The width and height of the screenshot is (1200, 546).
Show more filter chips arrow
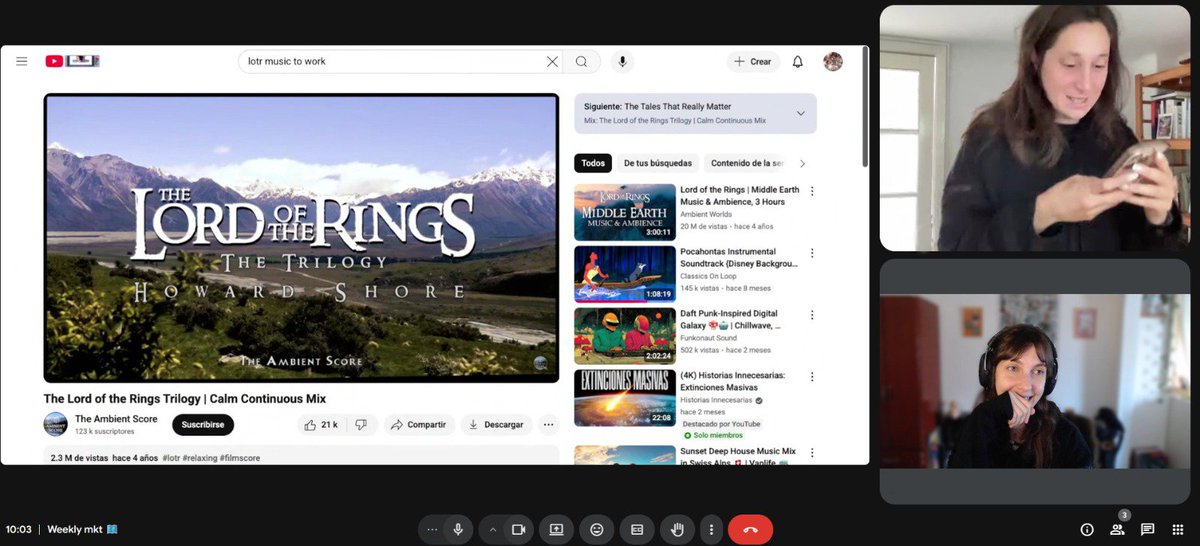[x=802, y=163]
